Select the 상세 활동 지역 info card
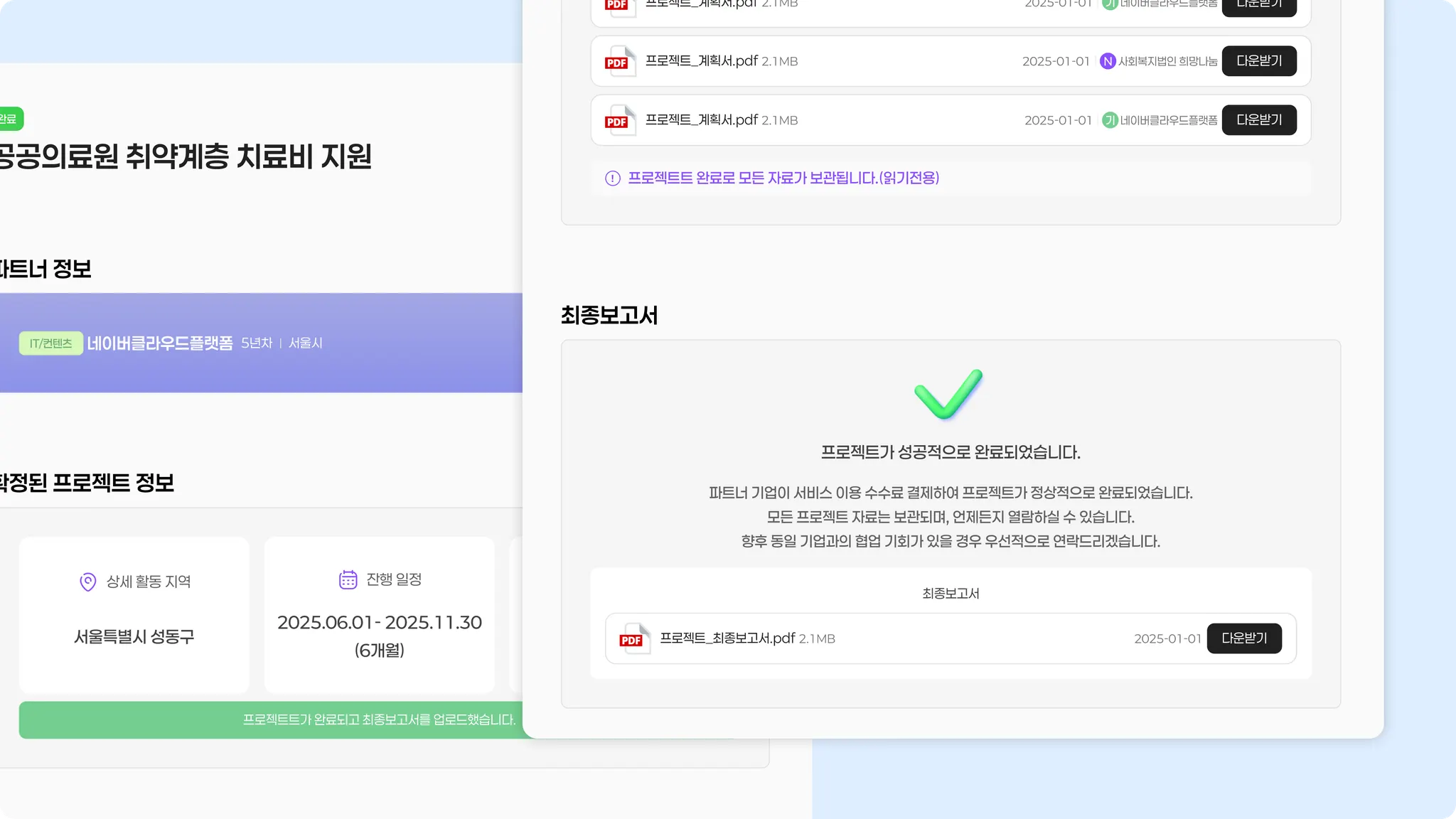The height and width of the screenshot is (819, 1456). [134, 615]
